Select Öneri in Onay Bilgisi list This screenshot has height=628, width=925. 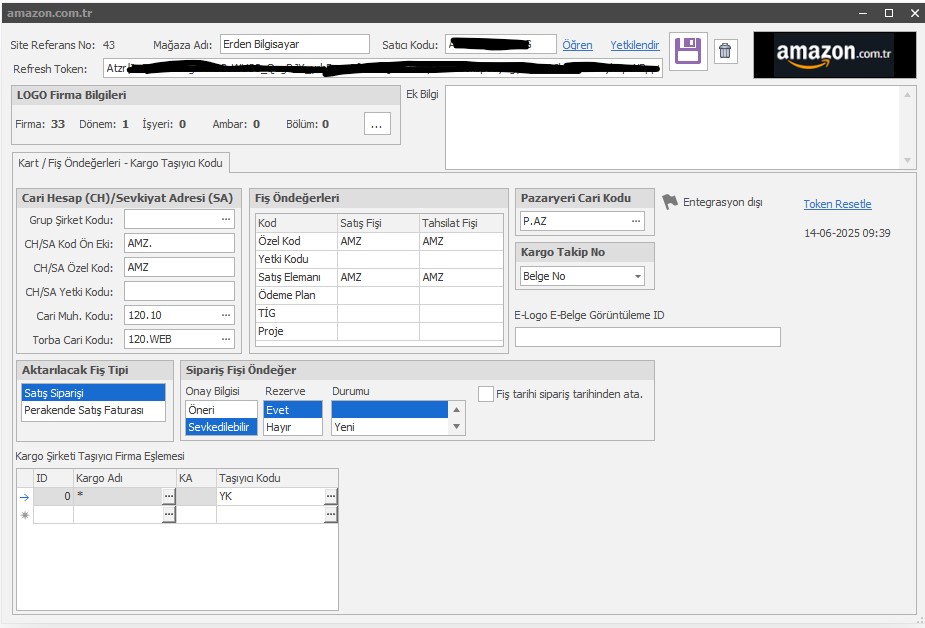(x=221, y=410)
